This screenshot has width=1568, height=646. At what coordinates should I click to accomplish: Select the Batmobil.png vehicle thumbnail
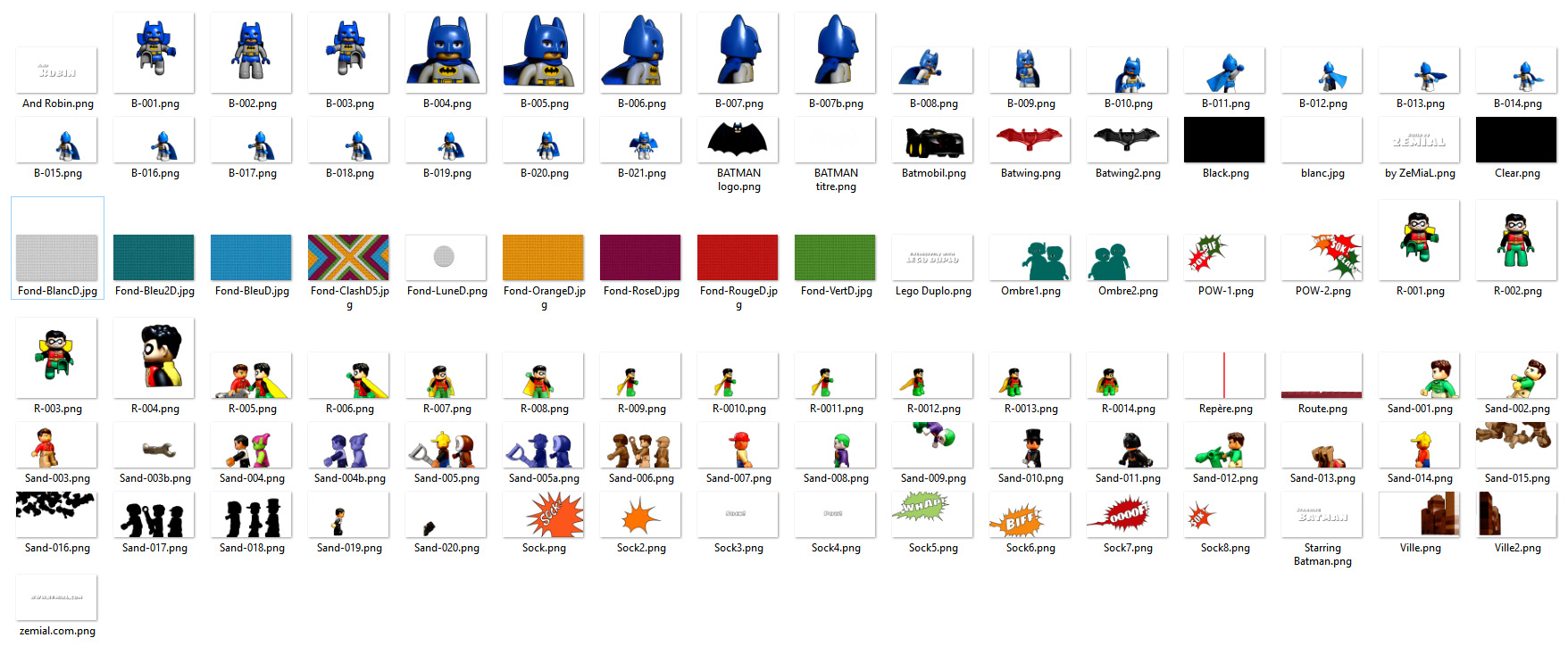[x=933, y=140]
